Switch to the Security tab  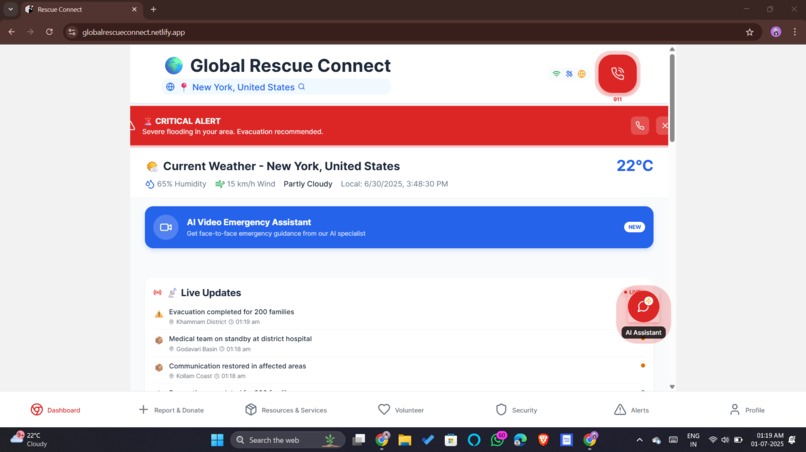(x=516, y=410)
